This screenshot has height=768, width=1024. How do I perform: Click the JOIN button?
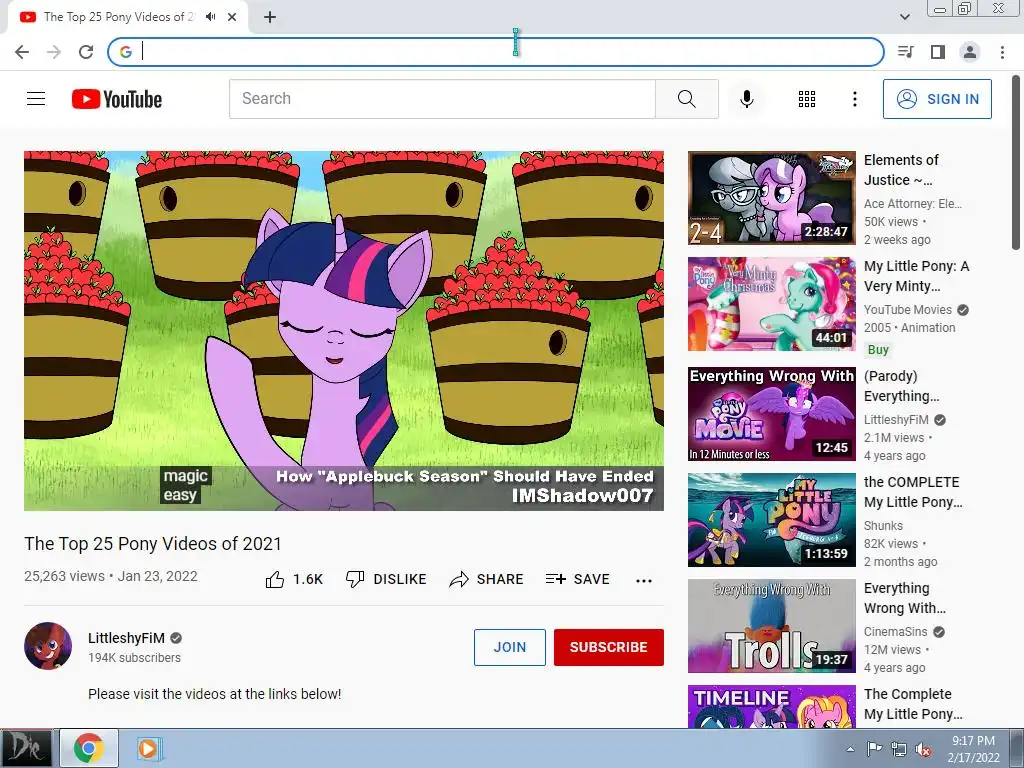coord(509,647)
